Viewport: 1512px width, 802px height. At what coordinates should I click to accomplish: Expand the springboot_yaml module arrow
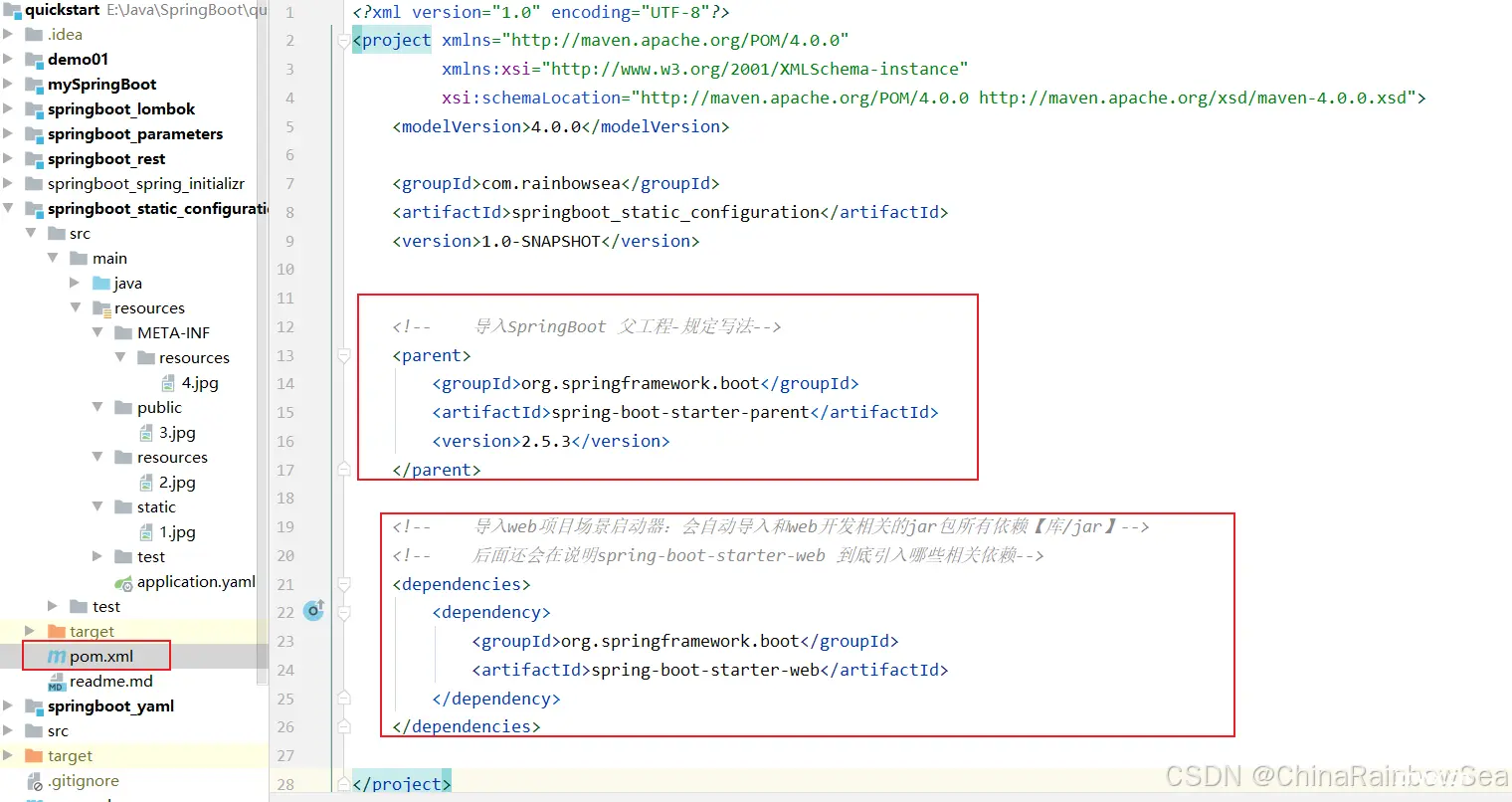(9, 705)
